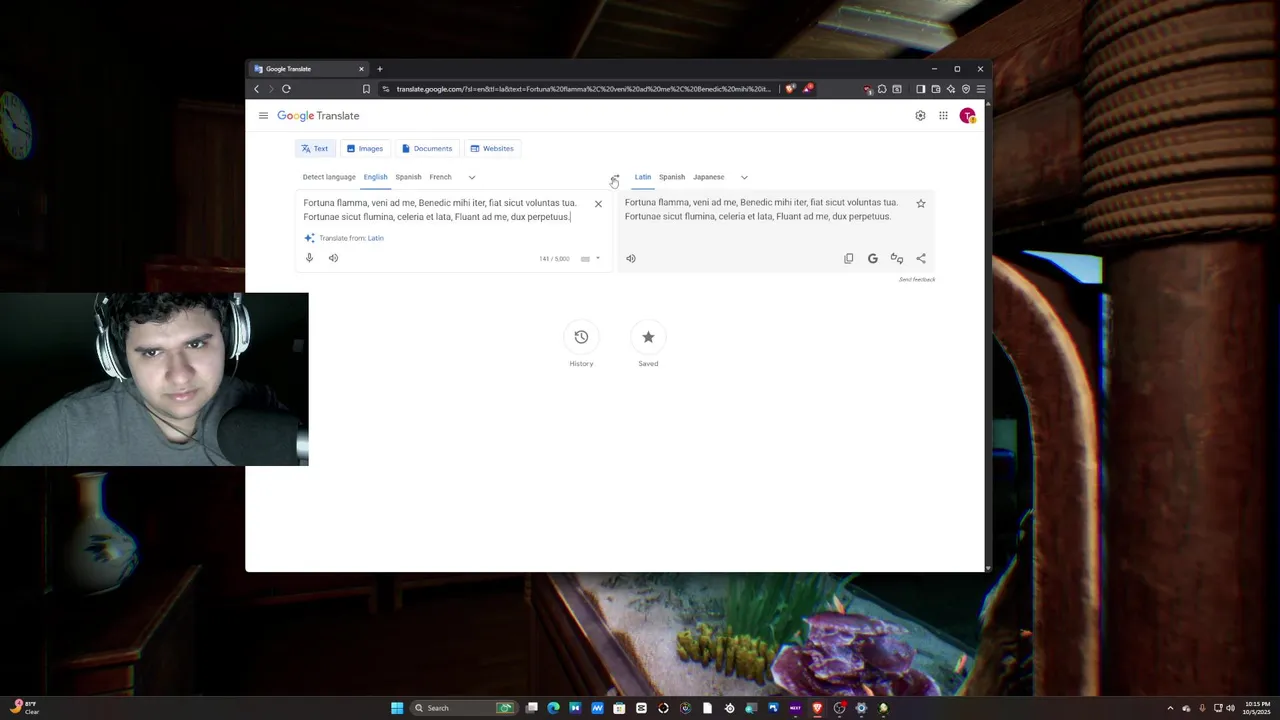This screenshot has width=1280, height=720.
Task: Choose Detect language as source
Action: 329,177
